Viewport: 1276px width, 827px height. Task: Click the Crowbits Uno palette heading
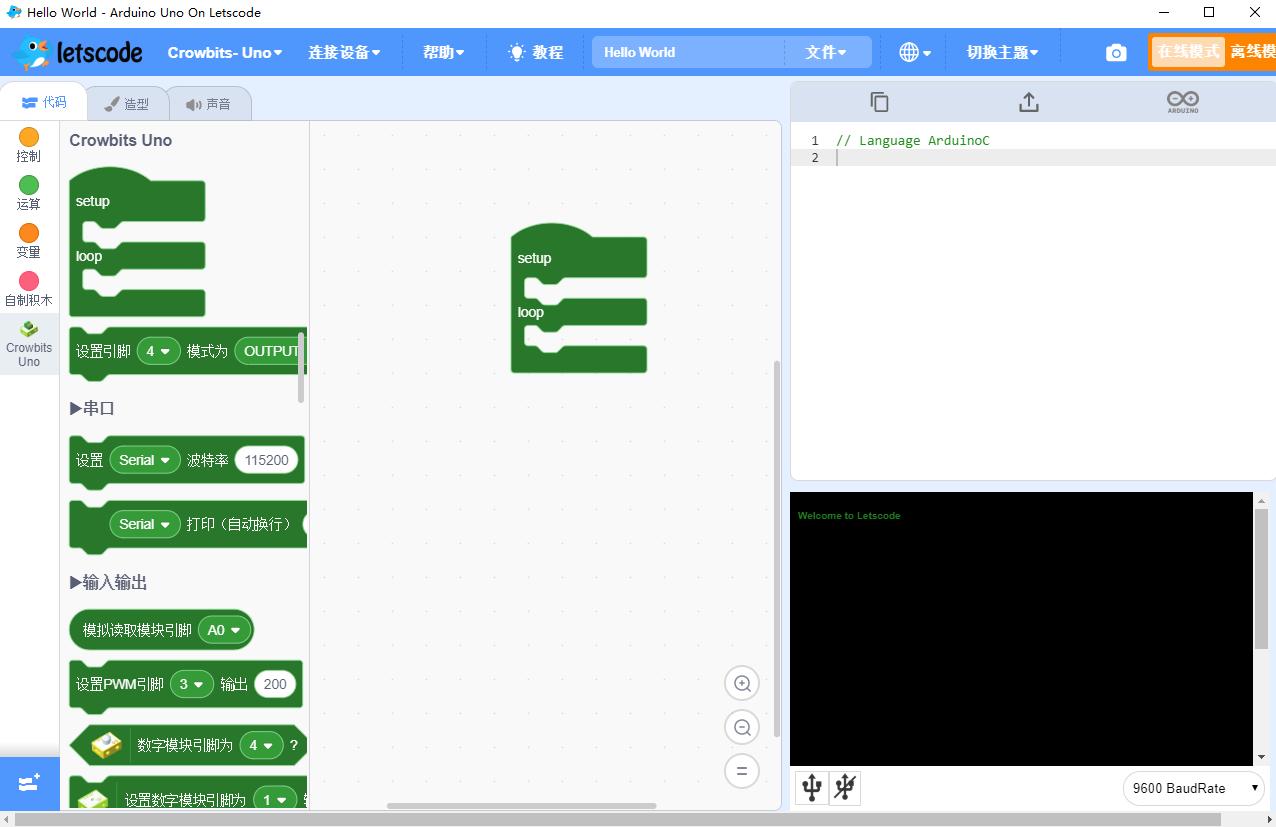pyautogui.click(x=120, y=140)
